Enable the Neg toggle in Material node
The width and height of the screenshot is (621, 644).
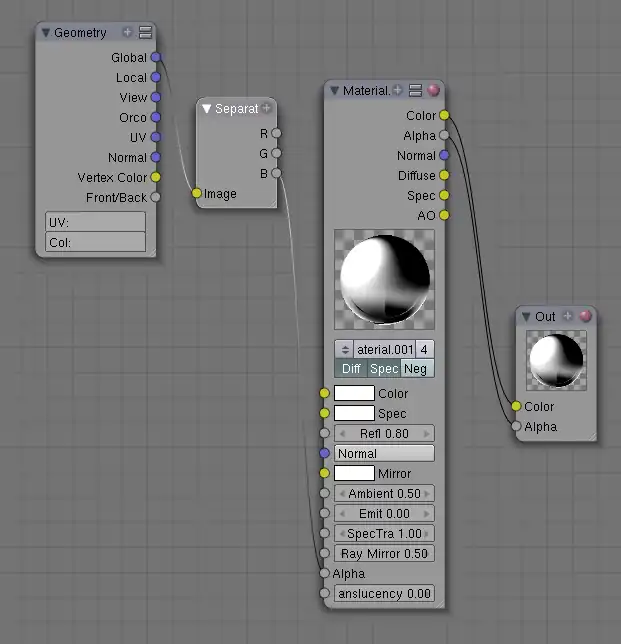[417, 369]
